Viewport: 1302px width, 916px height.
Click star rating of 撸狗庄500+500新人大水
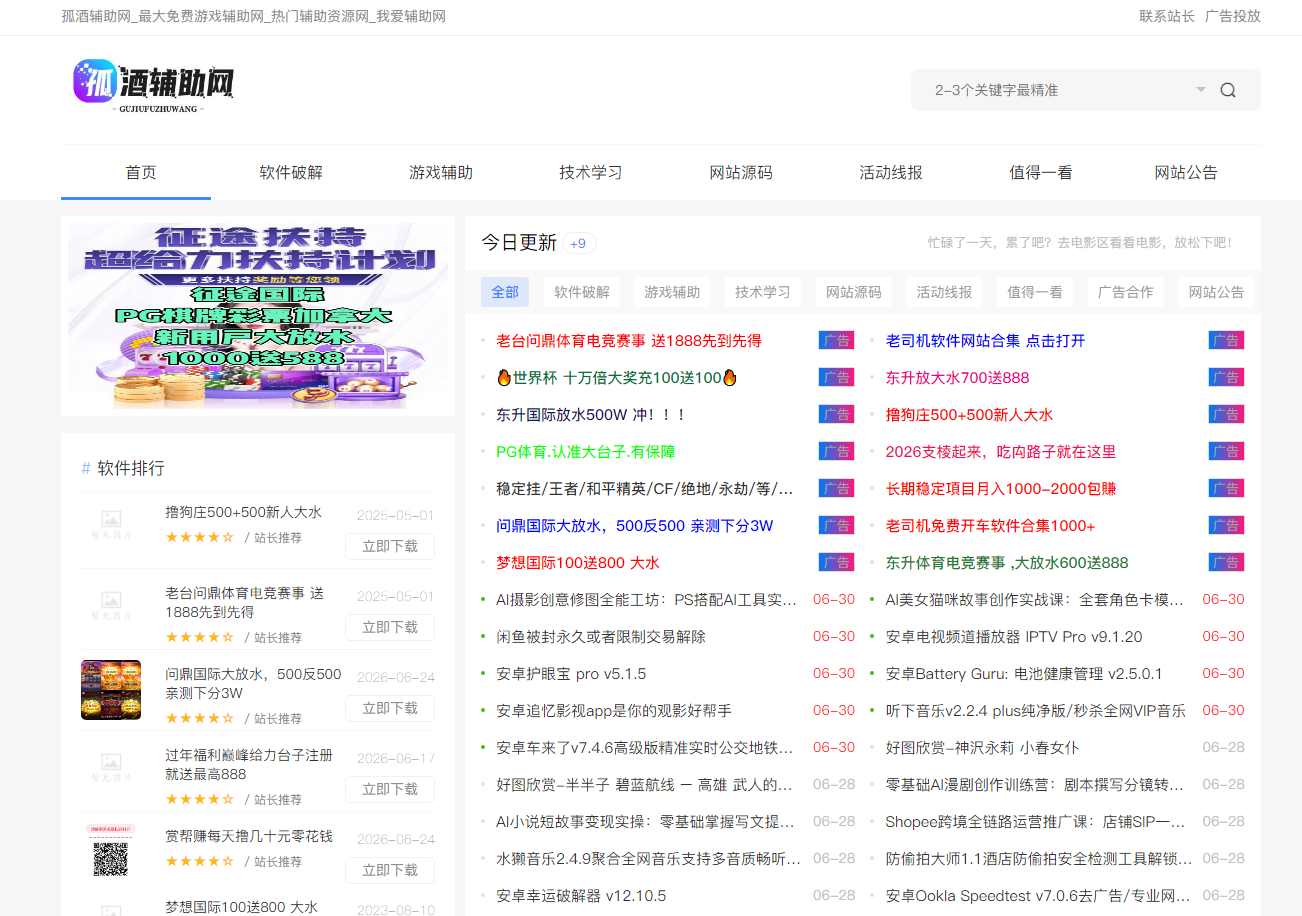click(x=200, y=537)
